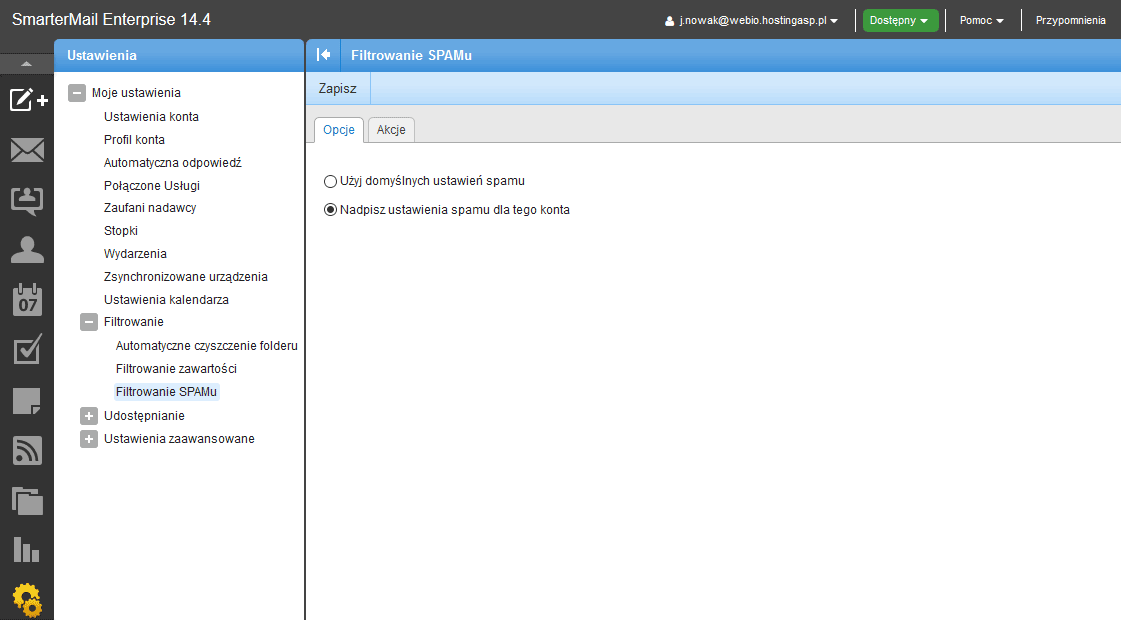Screen dimensions: 1121x620
Task: Open the 'Pomoc' help menu
Action: tap(981, 20)
